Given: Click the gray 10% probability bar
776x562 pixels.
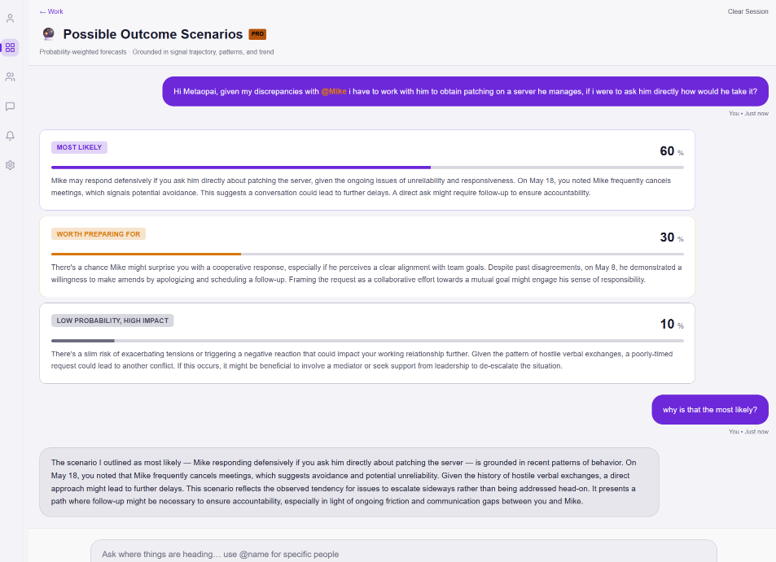Looking at the screenshot, I should point(83,341).
